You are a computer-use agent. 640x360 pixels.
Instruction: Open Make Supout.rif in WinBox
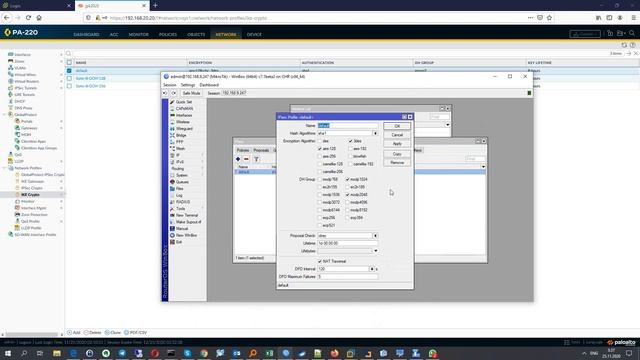(x=188, y=222)
